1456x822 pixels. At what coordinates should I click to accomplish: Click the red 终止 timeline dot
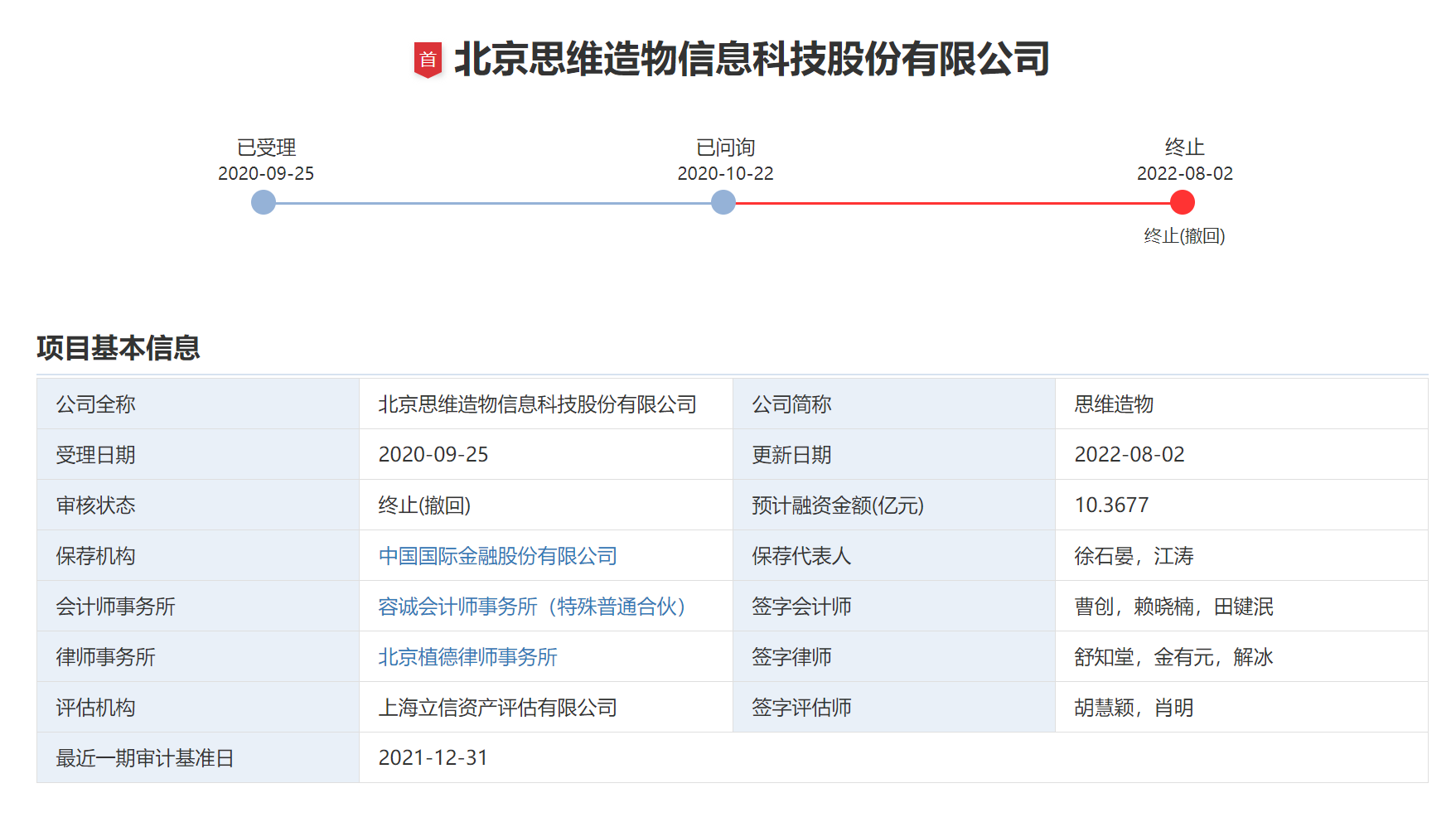(x=1184, y=201)
